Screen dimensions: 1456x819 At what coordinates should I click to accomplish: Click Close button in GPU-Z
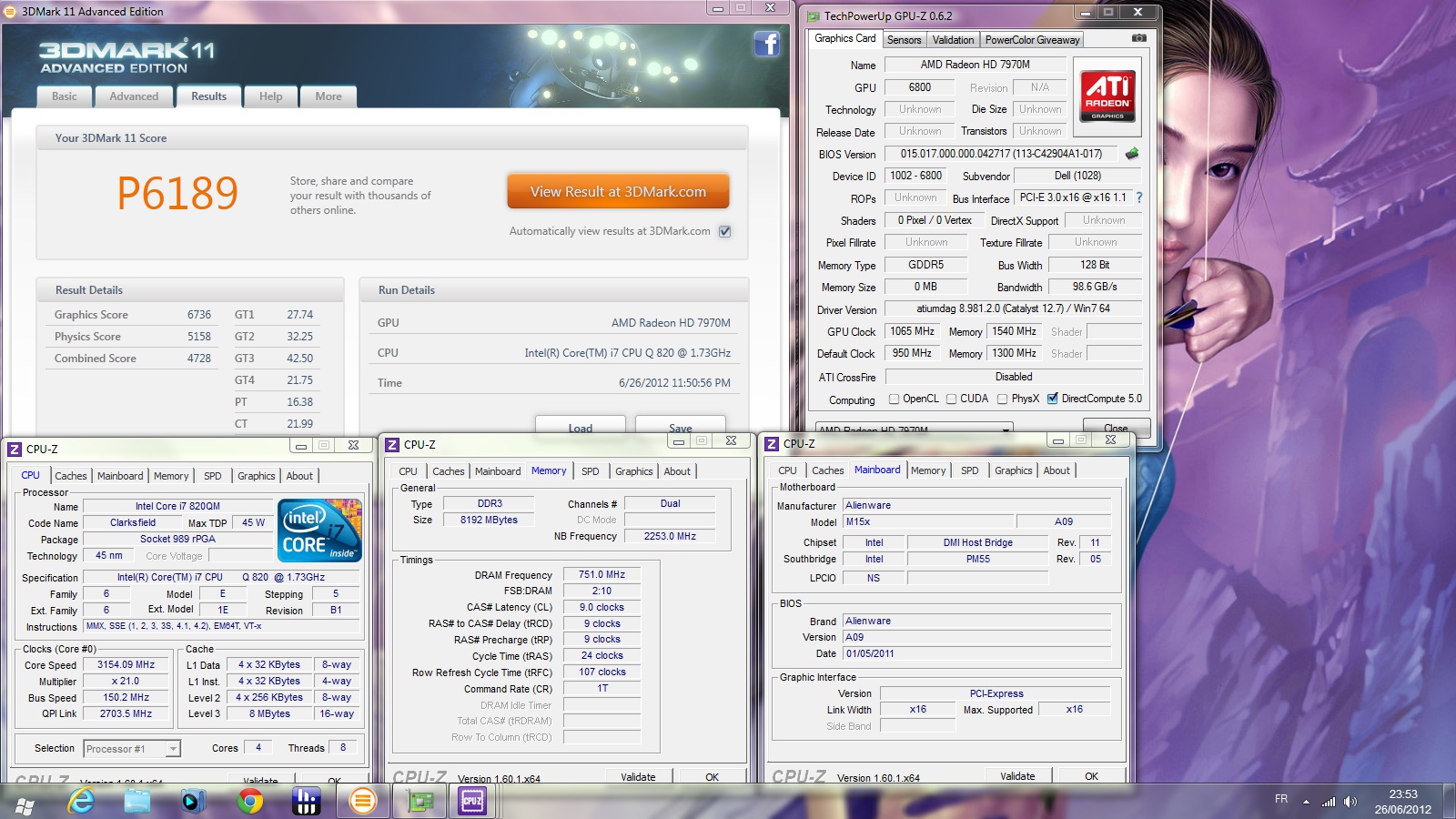(x=1116, y=428)
